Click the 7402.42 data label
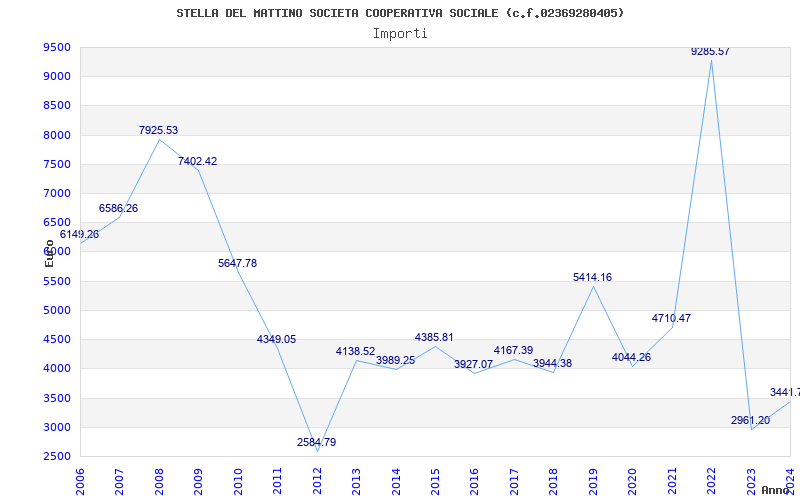Screen dimensions: 800x500 197,161
